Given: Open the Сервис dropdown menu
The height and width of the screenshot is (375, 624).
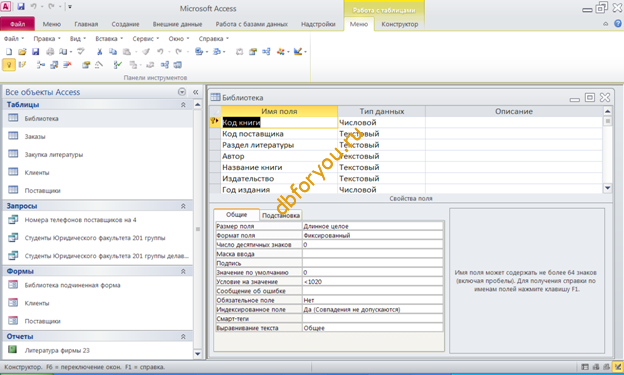Looking at the screenshot, I should (146, 39).
